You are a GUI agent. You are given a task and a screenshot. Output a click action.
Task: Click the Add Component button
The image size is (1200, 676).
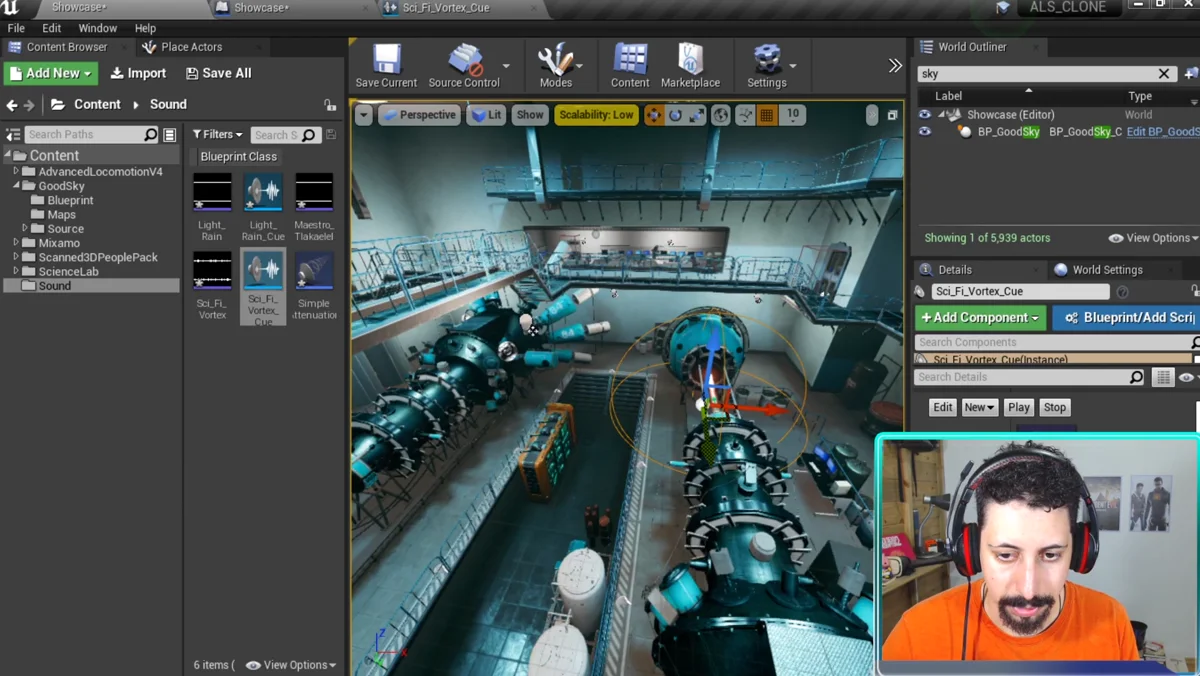click(x=980, y=317)
